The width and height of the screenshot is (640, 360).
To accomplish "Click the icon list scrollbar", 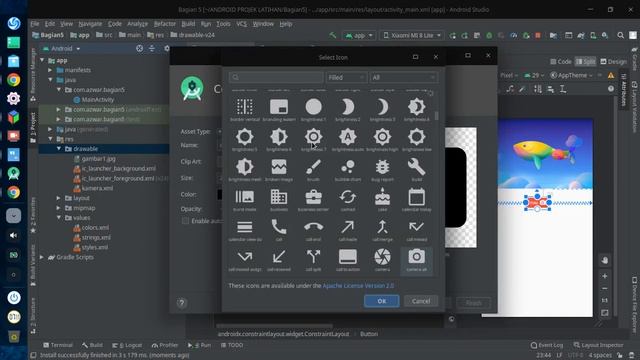I will point(436,116).
